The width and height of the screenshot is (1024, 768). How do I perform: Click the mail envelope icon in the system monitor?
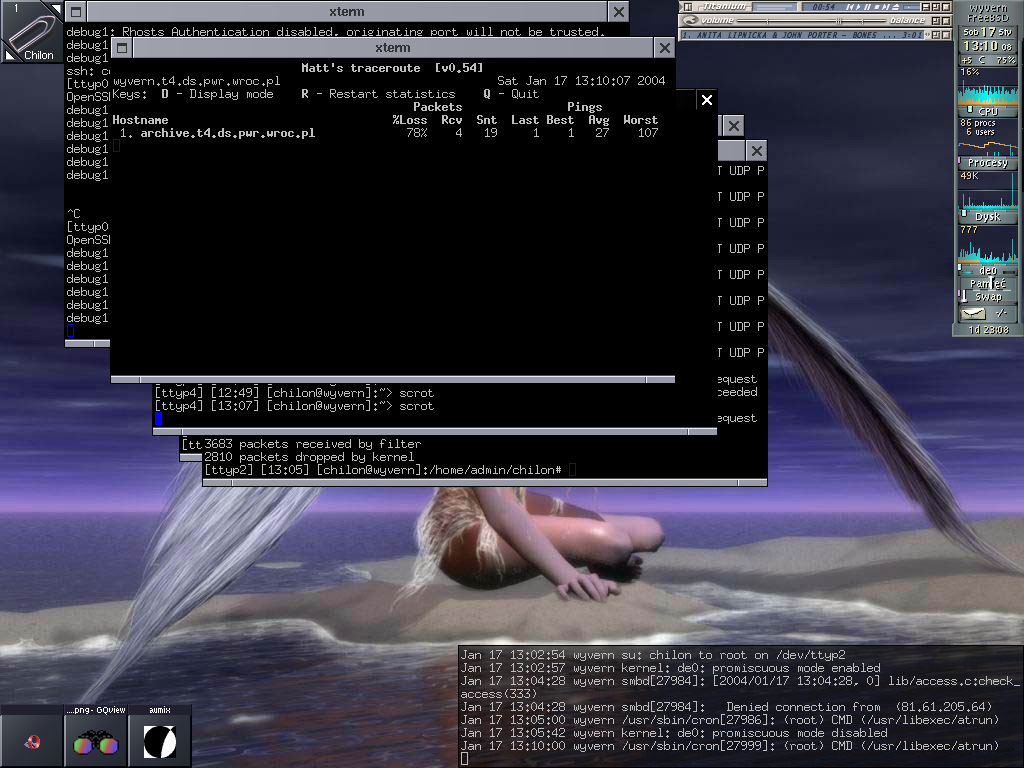(973, 314)
